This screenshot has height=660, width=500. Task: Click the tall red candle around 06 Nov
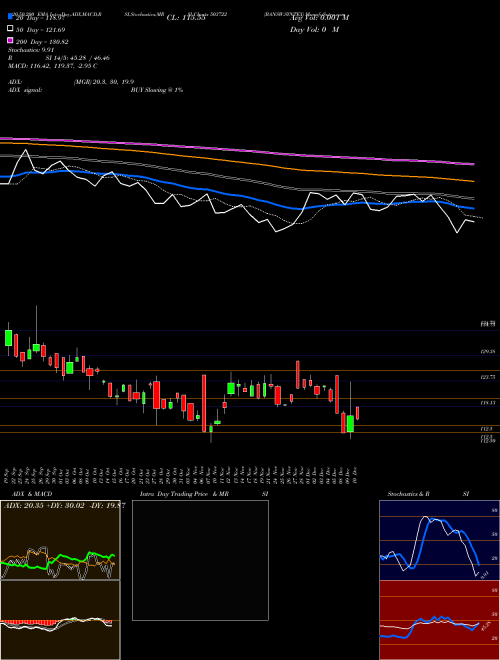tap(204, 403)
